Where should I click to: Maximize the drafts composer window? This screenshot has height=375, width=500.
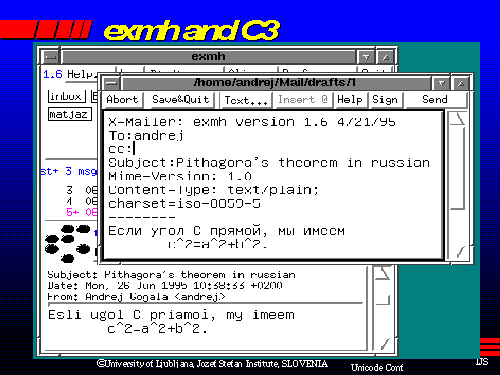point(461,83)
